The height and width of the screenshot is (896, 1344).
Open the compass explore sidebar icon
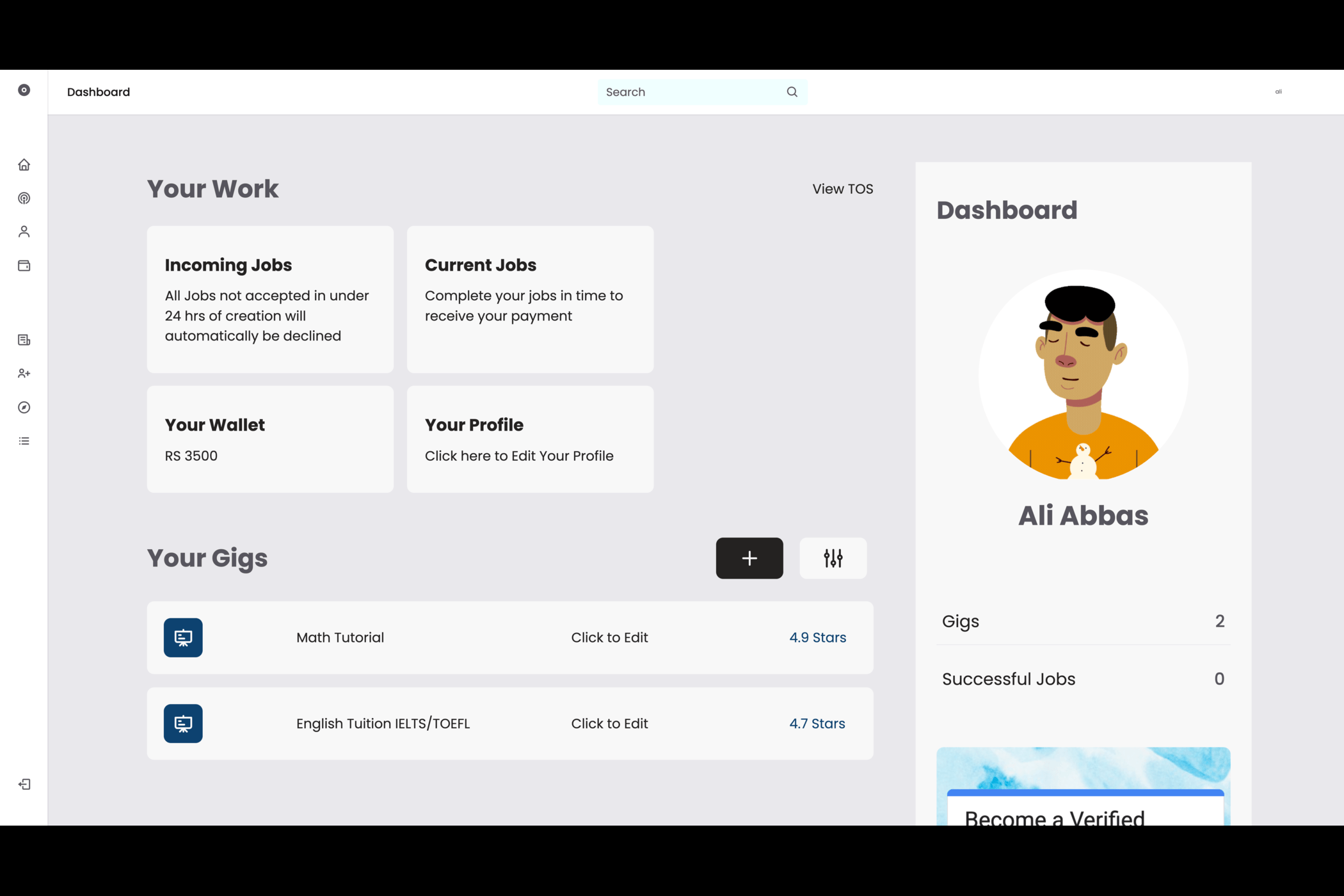(24, 408)
